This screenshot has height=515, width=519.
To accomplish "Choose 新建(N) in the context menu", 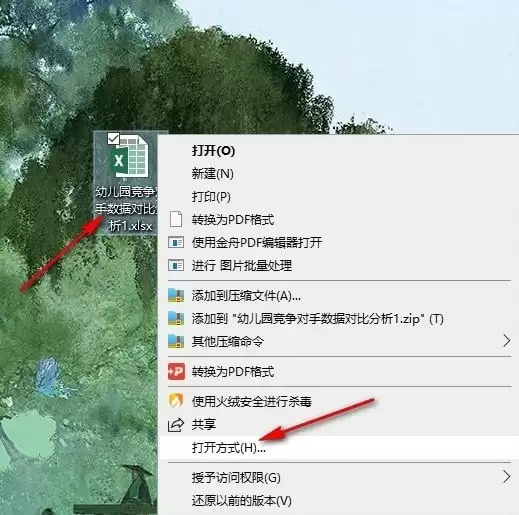I will [x=212, y=174].
